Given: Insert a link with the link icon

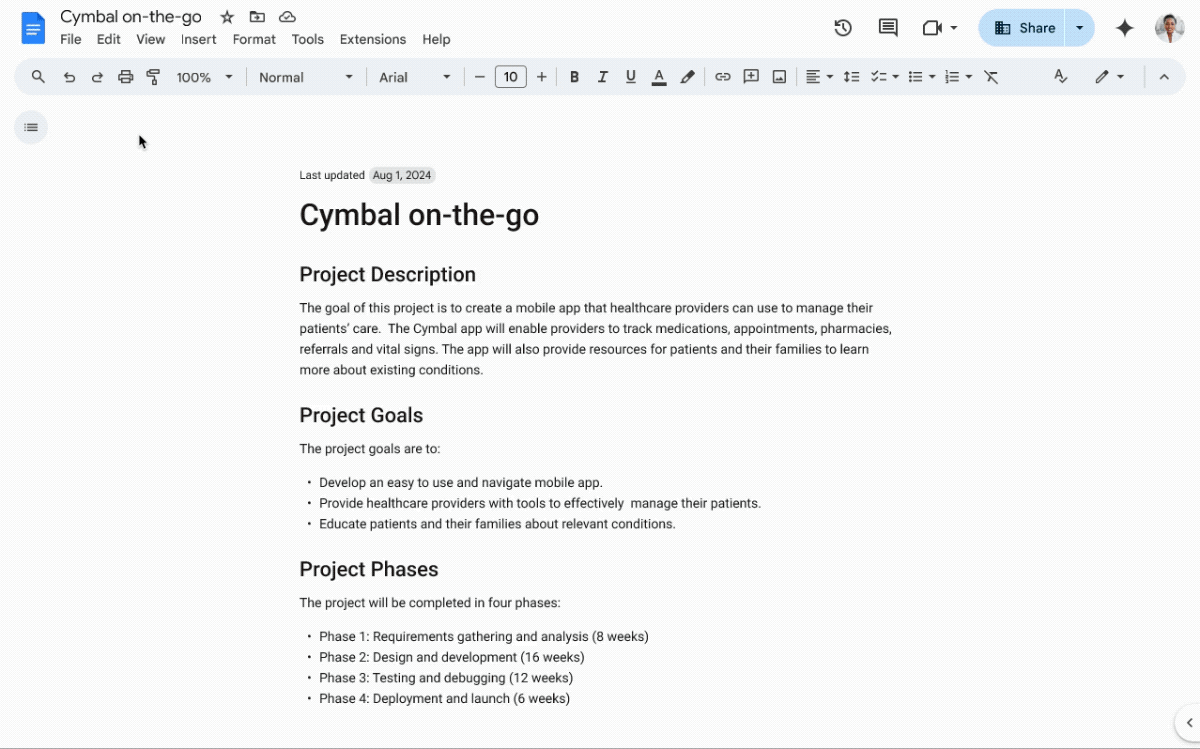Looking at the screenshot, I should [x=722, y=77].
